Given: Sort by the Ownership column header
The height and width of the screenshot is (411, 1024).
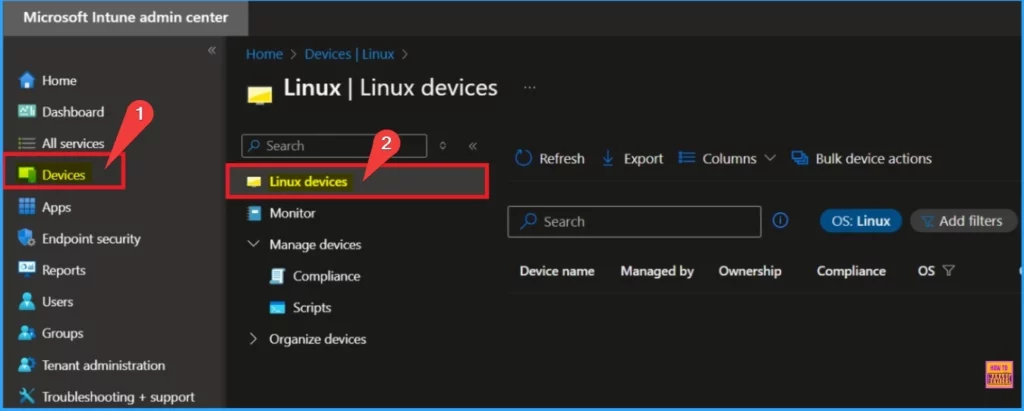Looking at the screenshot, I should pyautogui.click(x=750, y=271).
